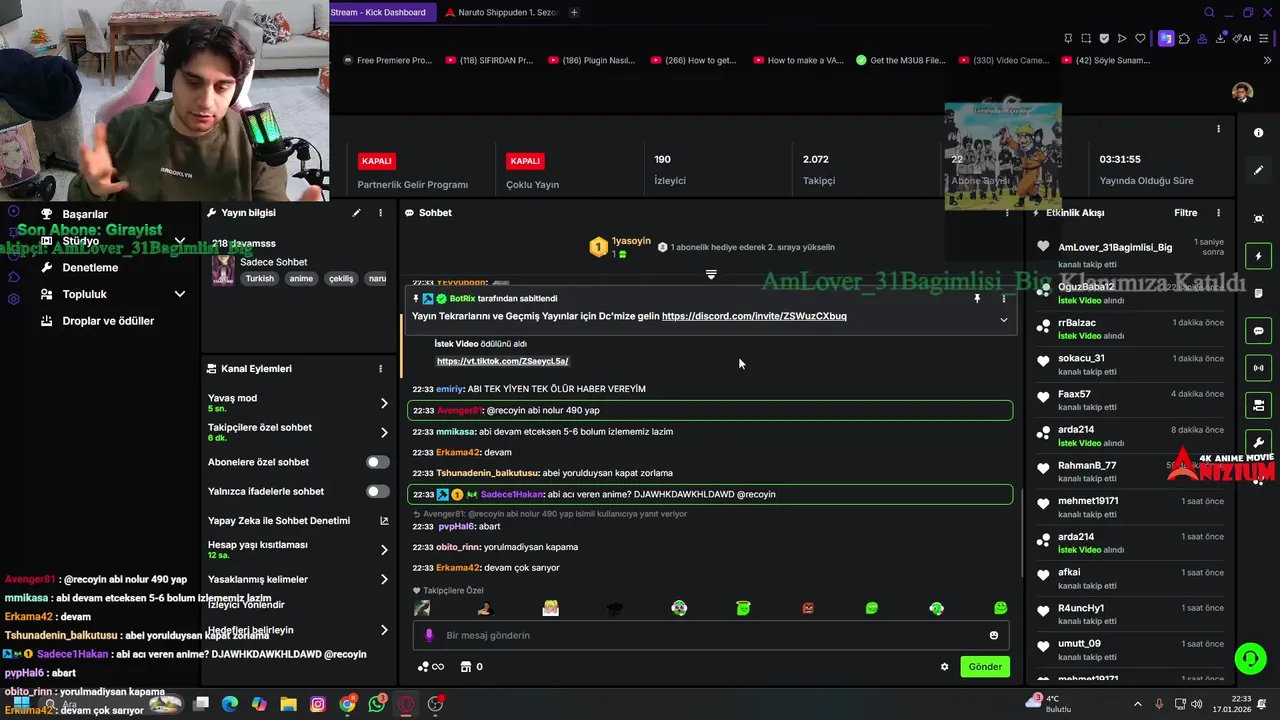Open the stream info icon in right sidebar
Screen dimensions: 1280x720
coord(1258,133)
